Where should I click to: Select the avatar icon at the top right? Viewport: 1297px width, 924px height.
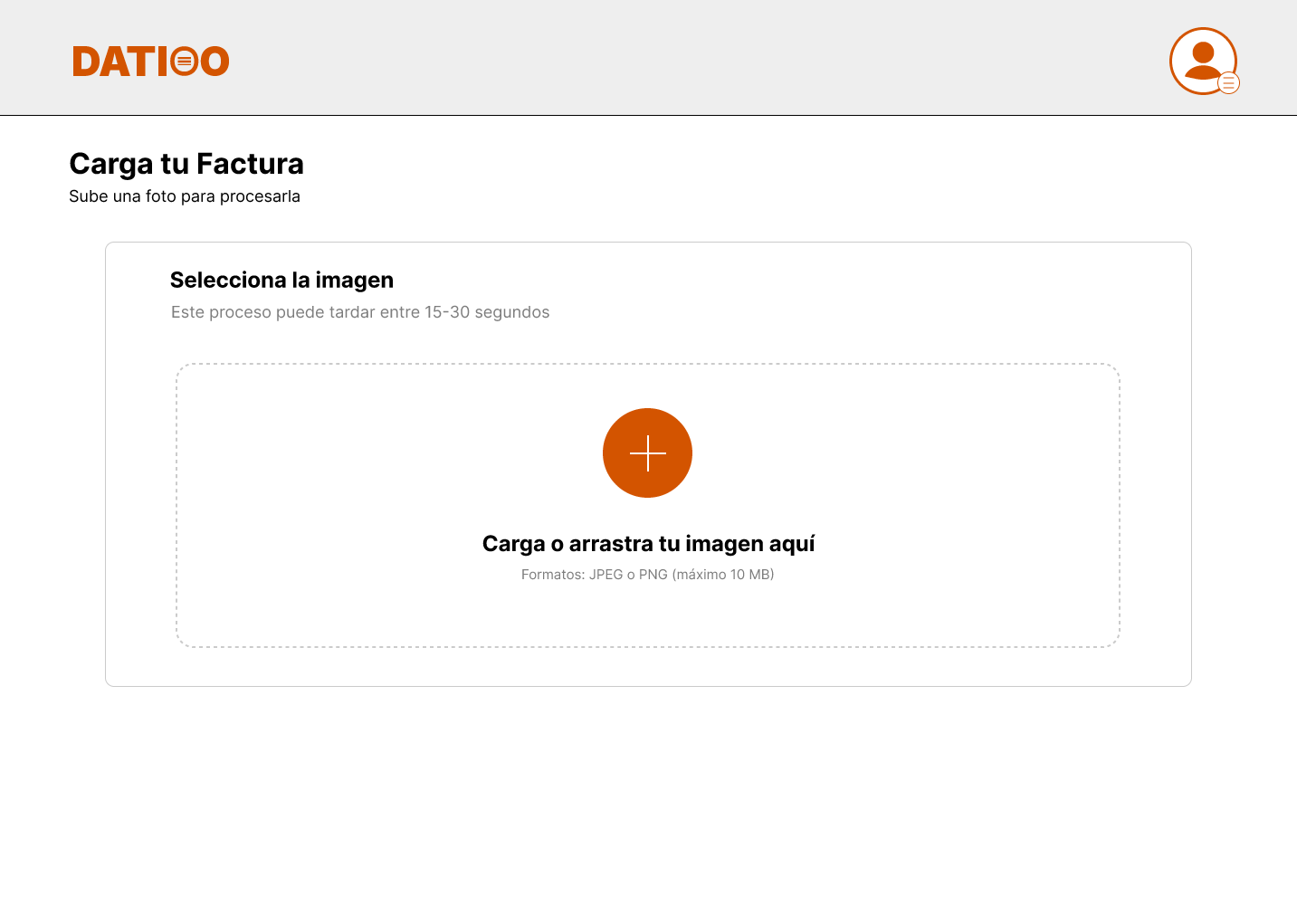[1204, 61]
